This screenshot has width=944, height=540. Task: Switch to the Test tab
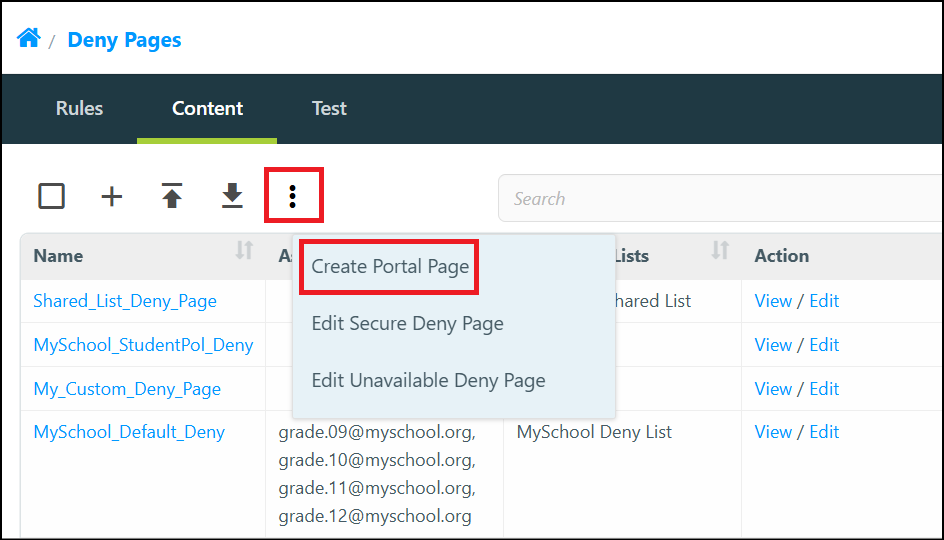329,108
